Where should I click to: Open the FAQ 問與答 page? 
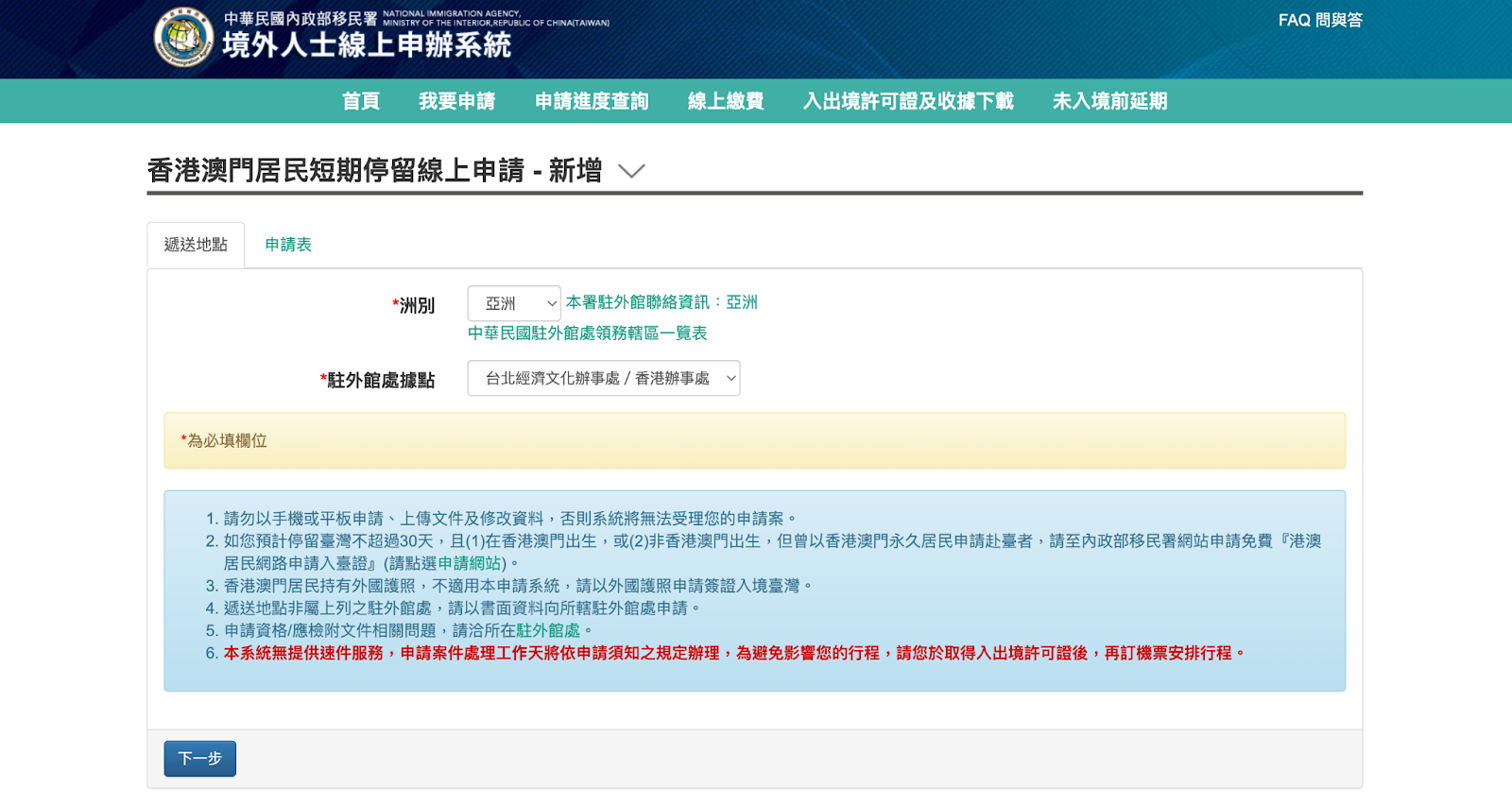1319,20
